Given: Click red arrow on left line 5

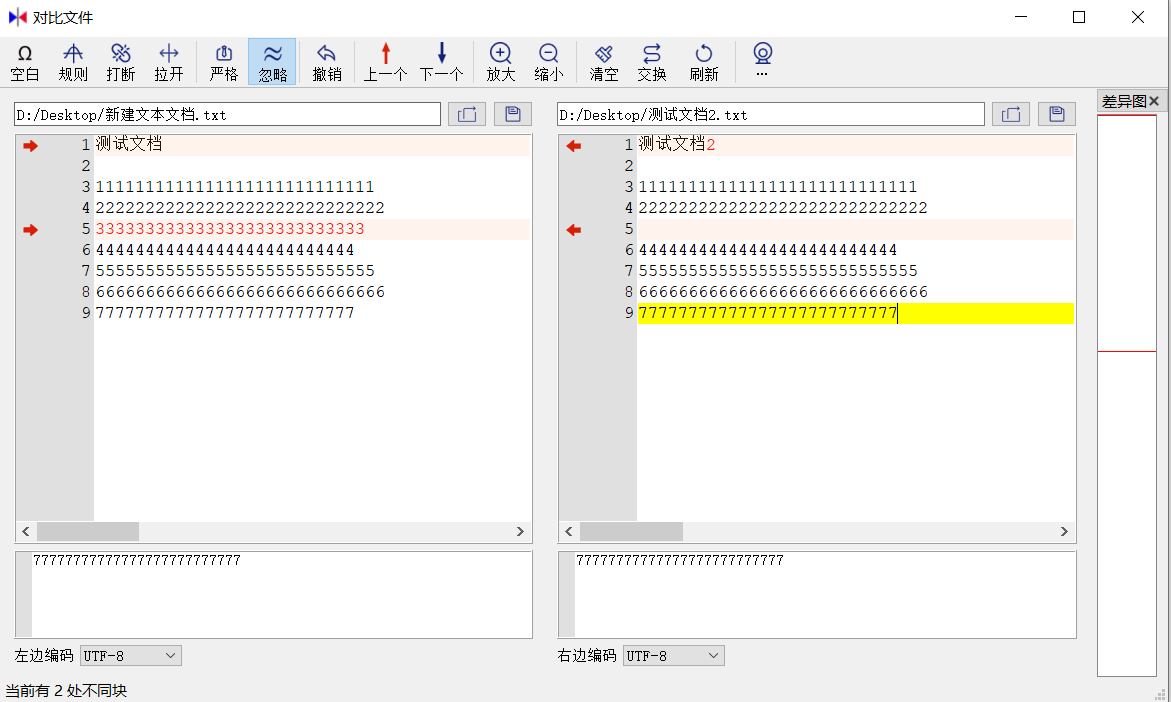Looking at the screenshot, I should pos(31,229).
